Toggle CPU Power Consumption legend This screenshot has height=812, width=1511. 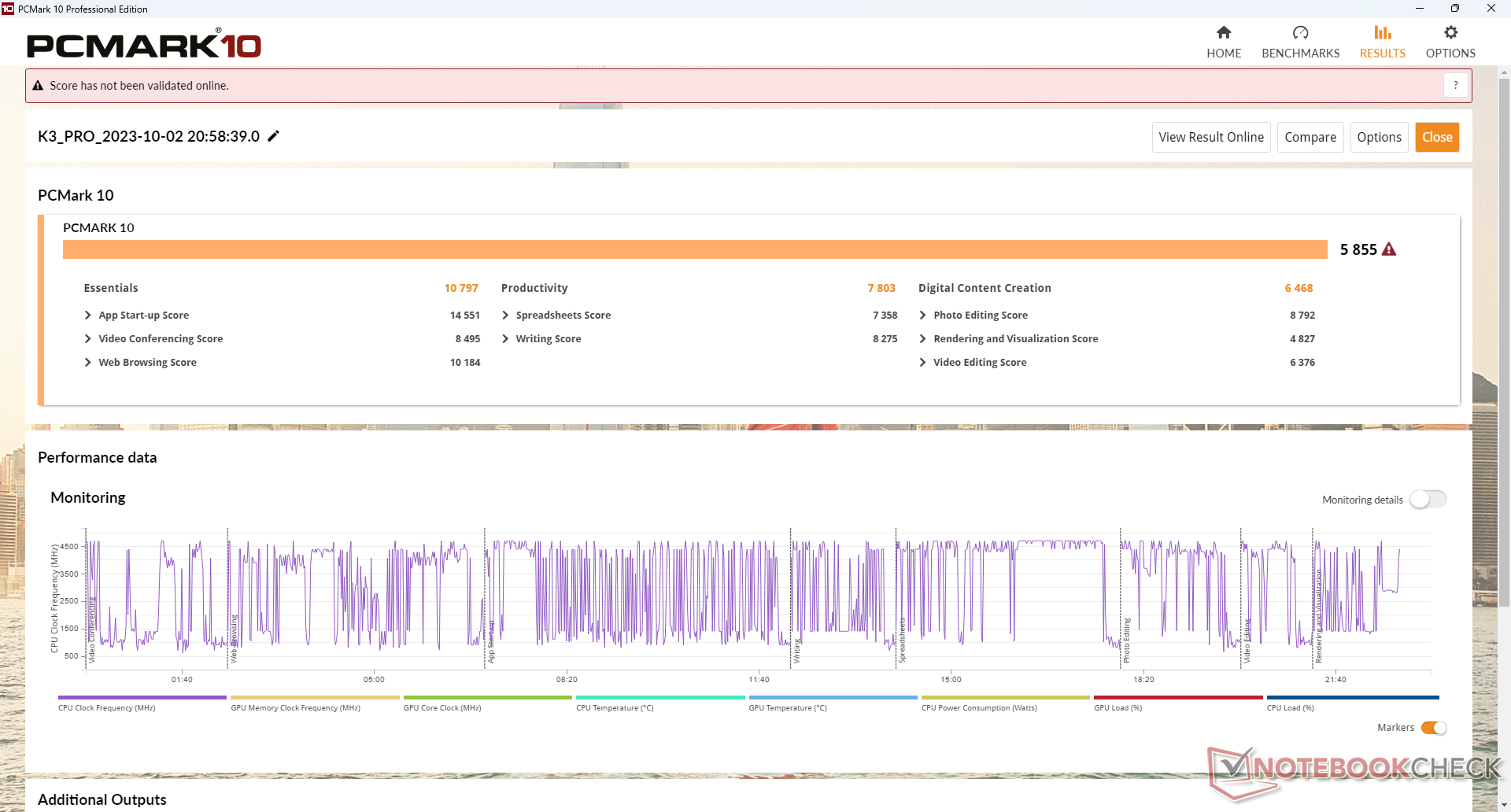pyautogui.click(x=1005, y=703)
